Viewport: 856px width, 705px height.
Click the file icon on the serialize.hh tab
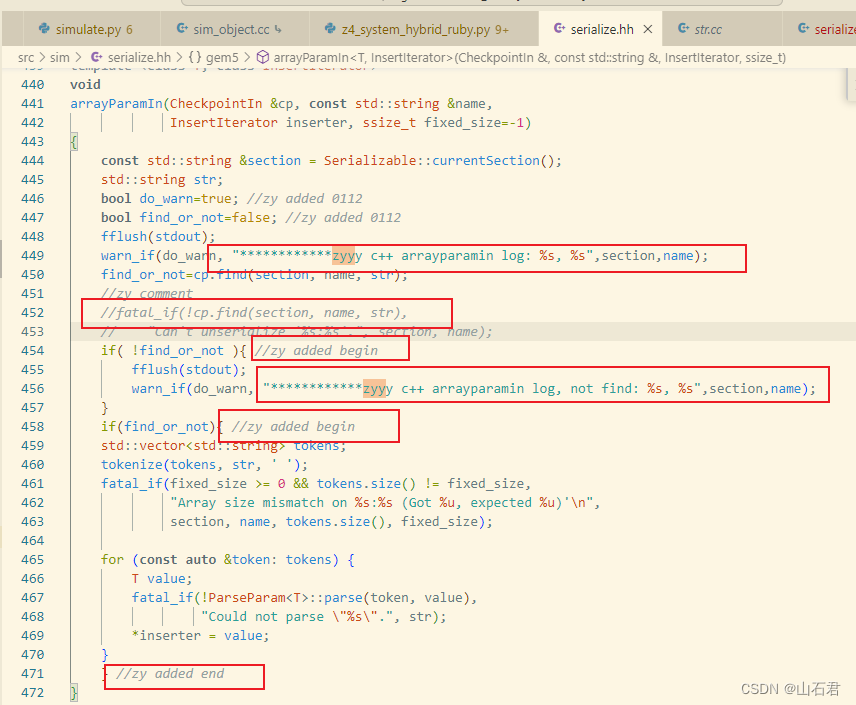561,28
